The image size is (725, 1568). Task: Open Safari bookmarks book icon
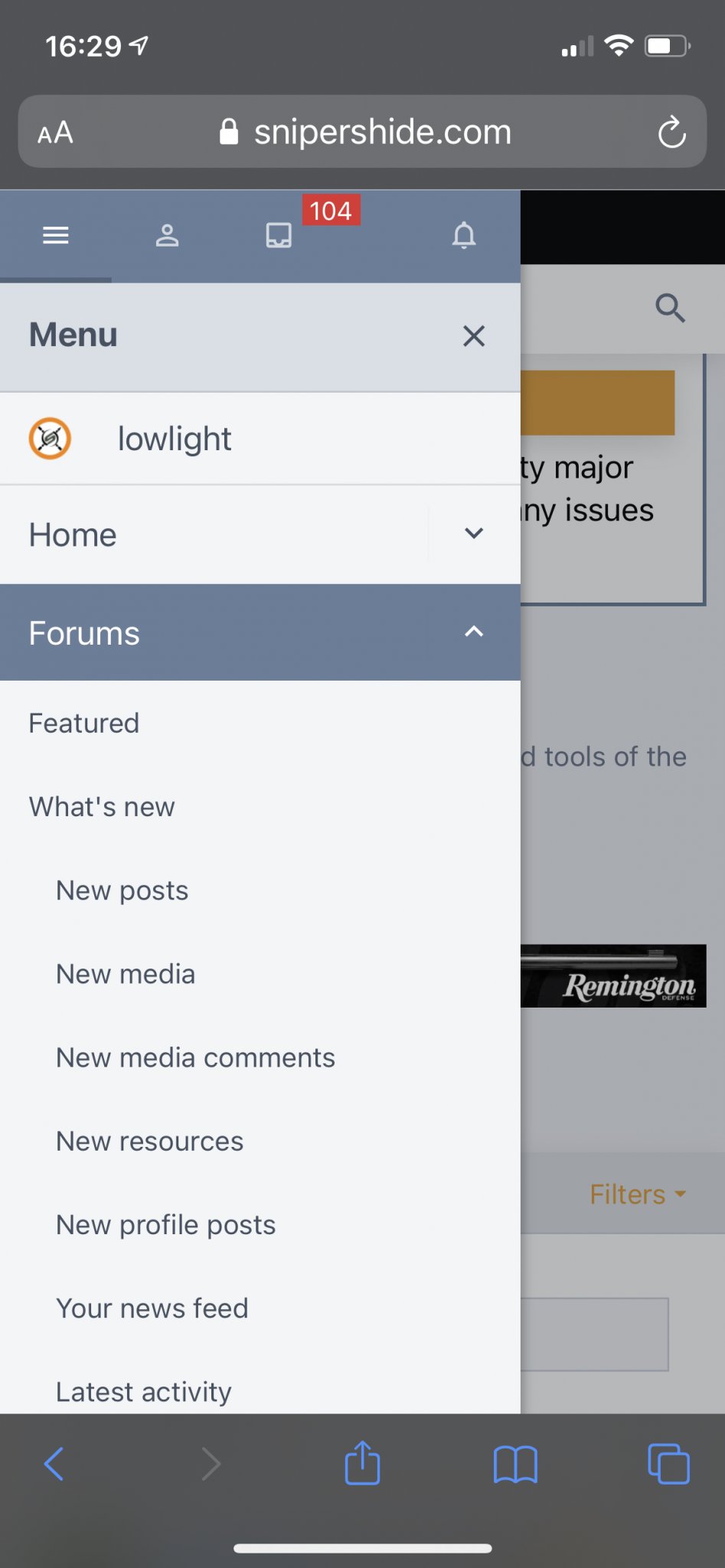515,1464
